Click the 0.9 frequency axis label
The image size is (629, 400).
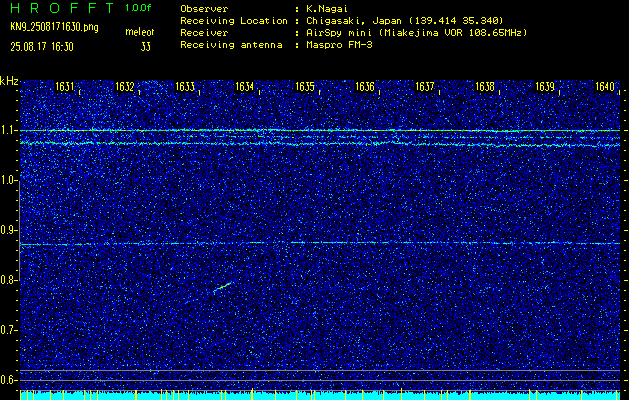click(9, 230)
